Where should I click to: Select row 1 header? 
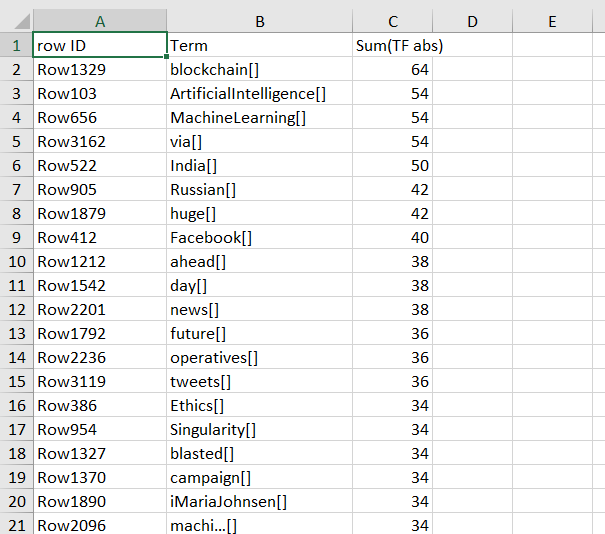(16, 46)
